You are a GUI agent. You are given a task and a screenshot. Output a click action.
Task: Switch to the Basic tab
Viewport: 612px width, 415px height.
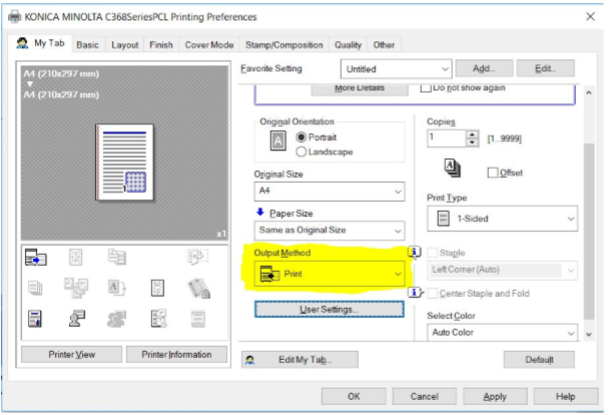(x=87, y=45)
